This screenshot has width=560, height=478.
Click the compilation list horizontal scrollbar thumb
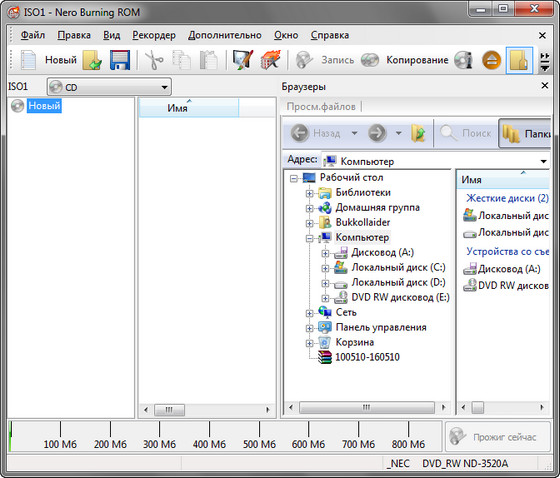(169, 410)
